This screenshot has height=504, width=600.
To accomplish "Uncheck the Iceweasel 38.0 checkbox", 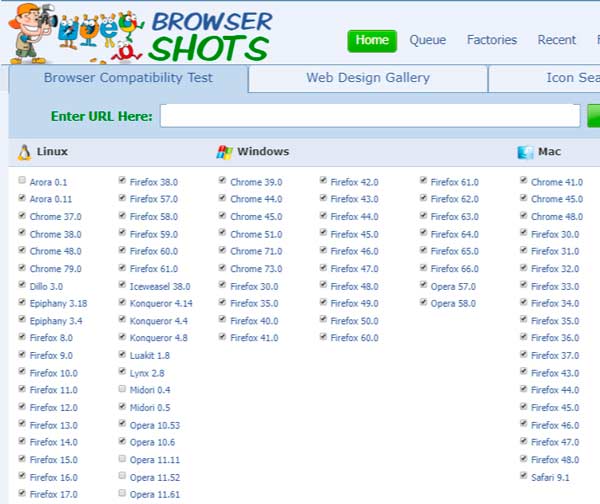I will click(122, 284).
